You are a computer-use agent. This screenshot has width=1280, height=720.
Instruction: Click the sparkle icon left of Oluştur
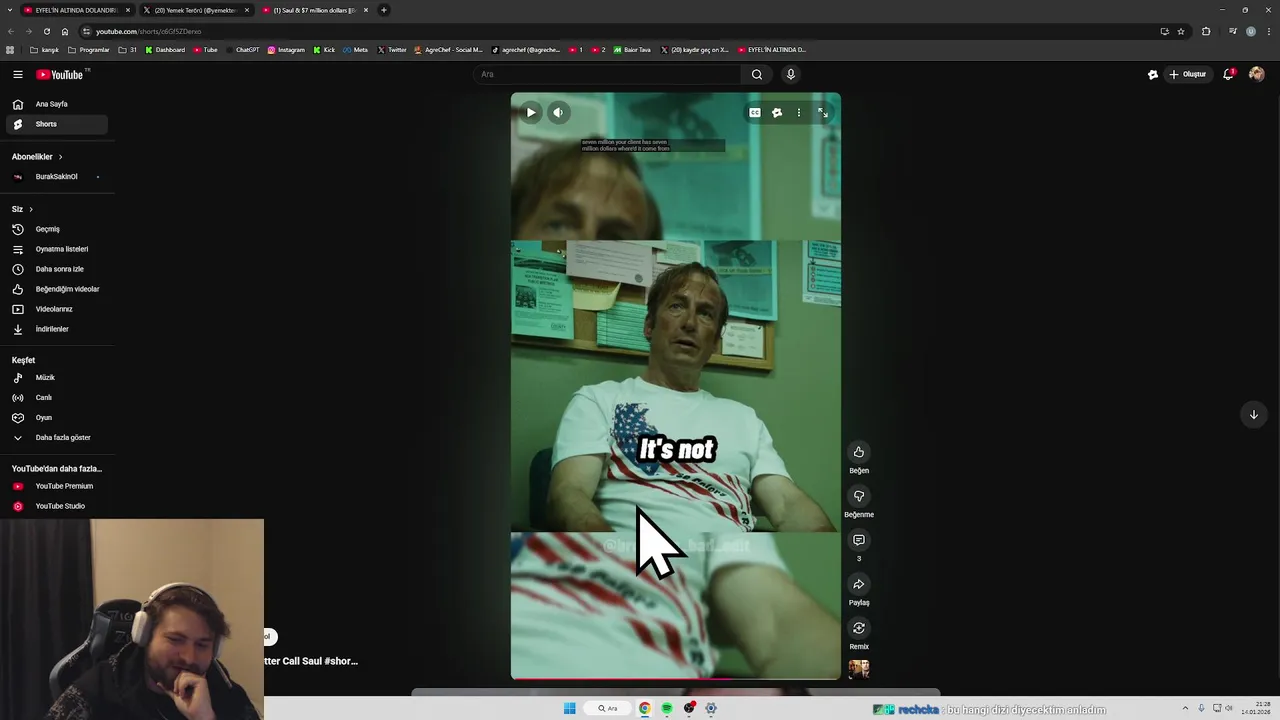coord(1153,74)
